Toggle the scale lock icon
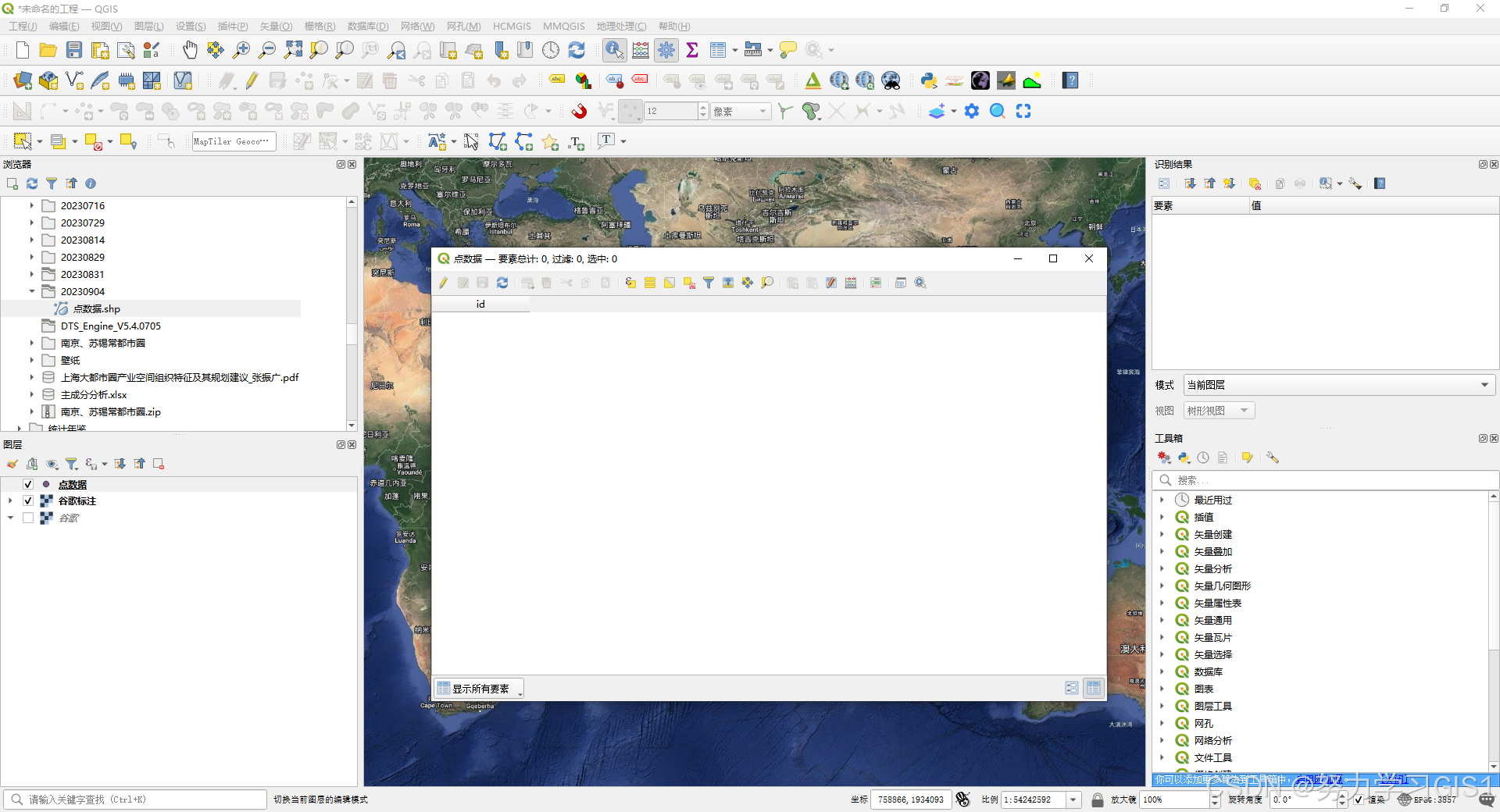The height and width of the screenshot is (812, 1500). (x=1097, y=800)
